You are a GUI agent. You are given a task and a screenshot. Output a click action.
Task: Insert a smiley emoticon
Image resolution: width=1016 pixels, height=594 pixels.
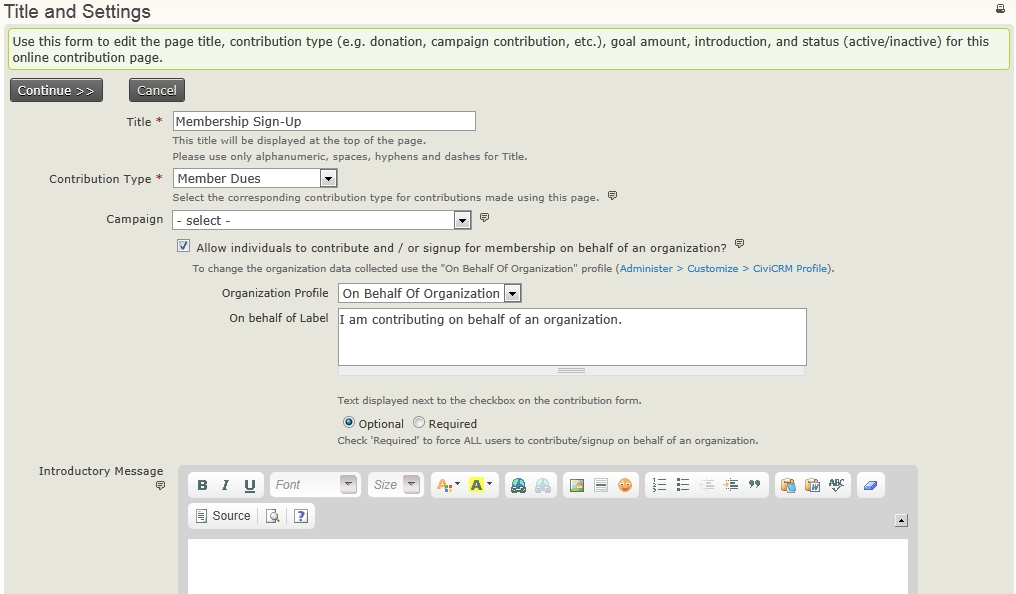[x=625, y=485]
